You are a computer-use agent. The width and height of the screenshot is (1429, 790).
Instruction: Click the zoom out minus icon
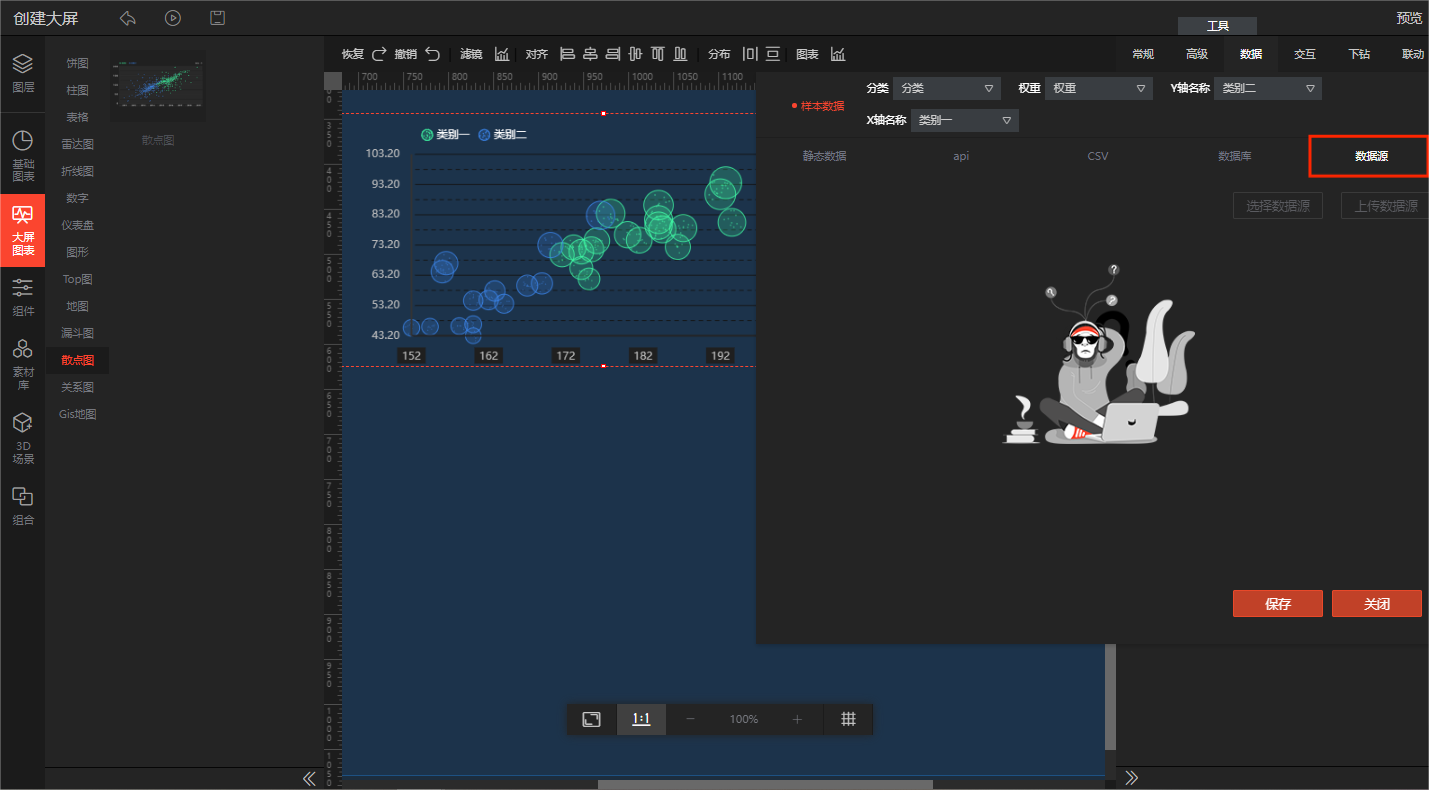point(690,719)
